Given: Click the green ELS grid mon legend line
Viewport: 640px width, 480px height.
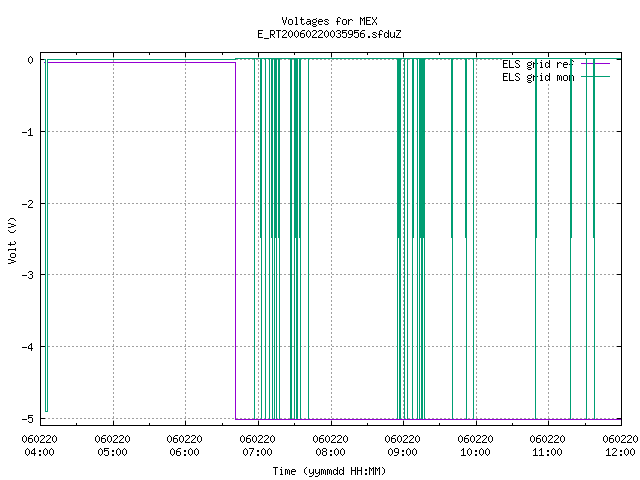Looking at the screenshot, I should pyautogui.click(x=596, y=77).
